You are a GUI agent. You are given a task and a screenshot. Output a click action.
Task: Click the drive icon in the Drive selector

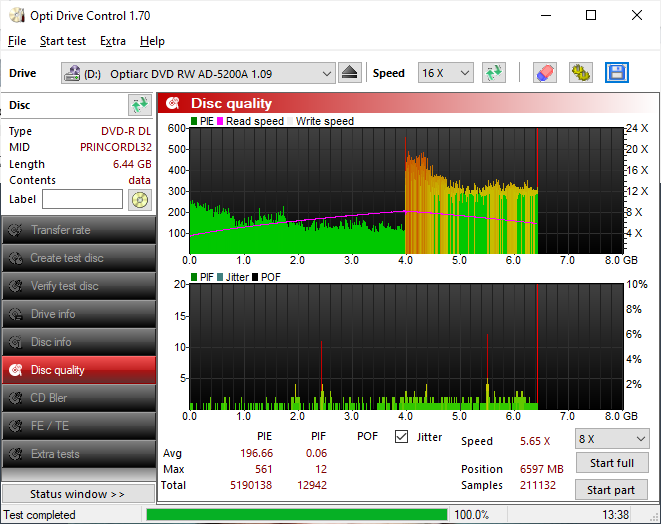point(72,73)
